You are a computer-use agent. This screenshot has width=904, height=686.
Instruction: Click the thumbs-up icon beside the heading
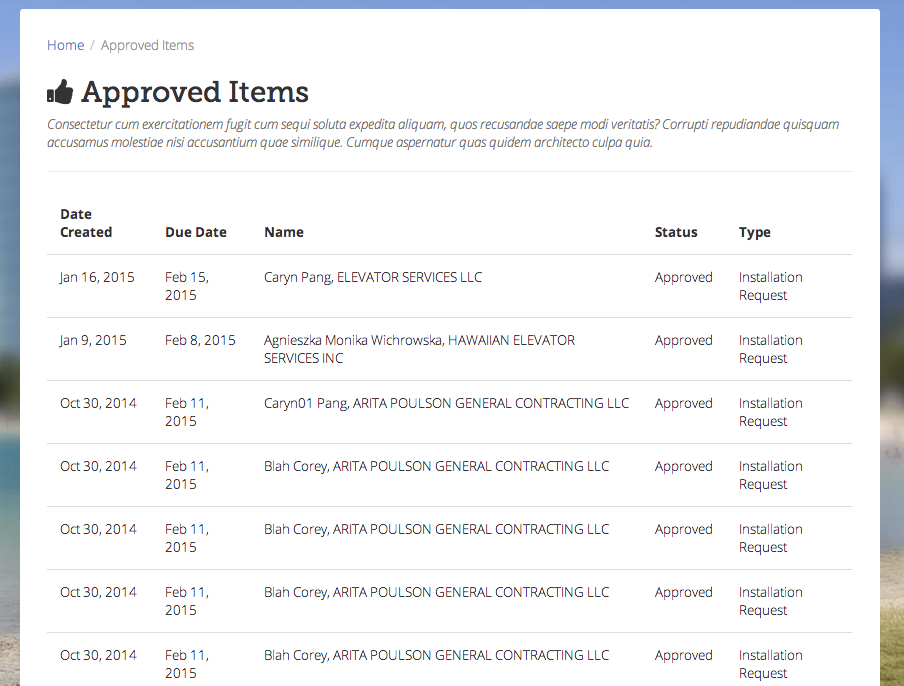[60, 92]
